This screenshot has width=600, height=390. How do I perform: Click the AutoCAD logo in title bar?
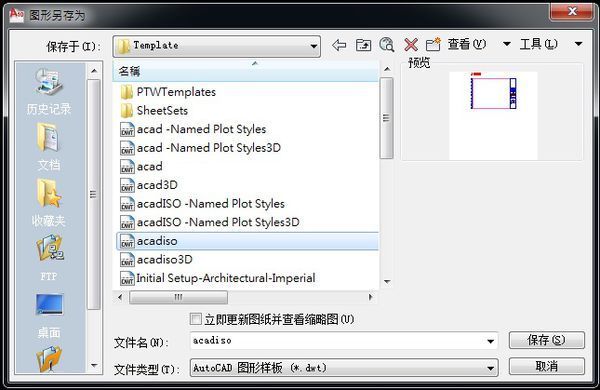[16, 15]
